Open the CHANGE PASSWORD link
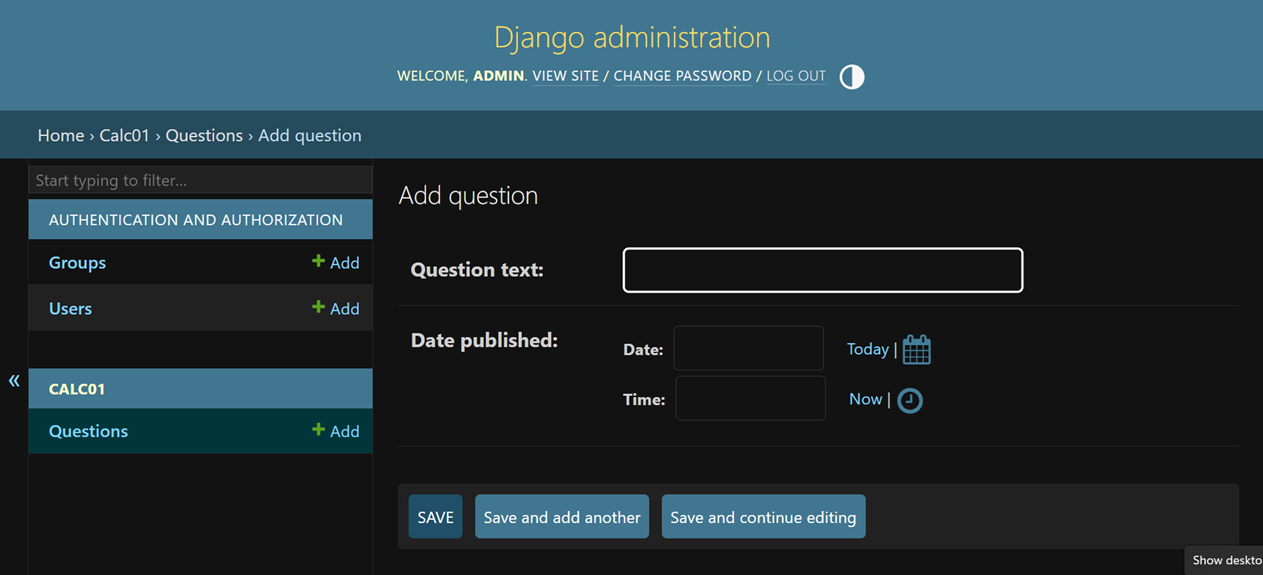Viewport: 1263px width, 575px height. pos(682,76)
